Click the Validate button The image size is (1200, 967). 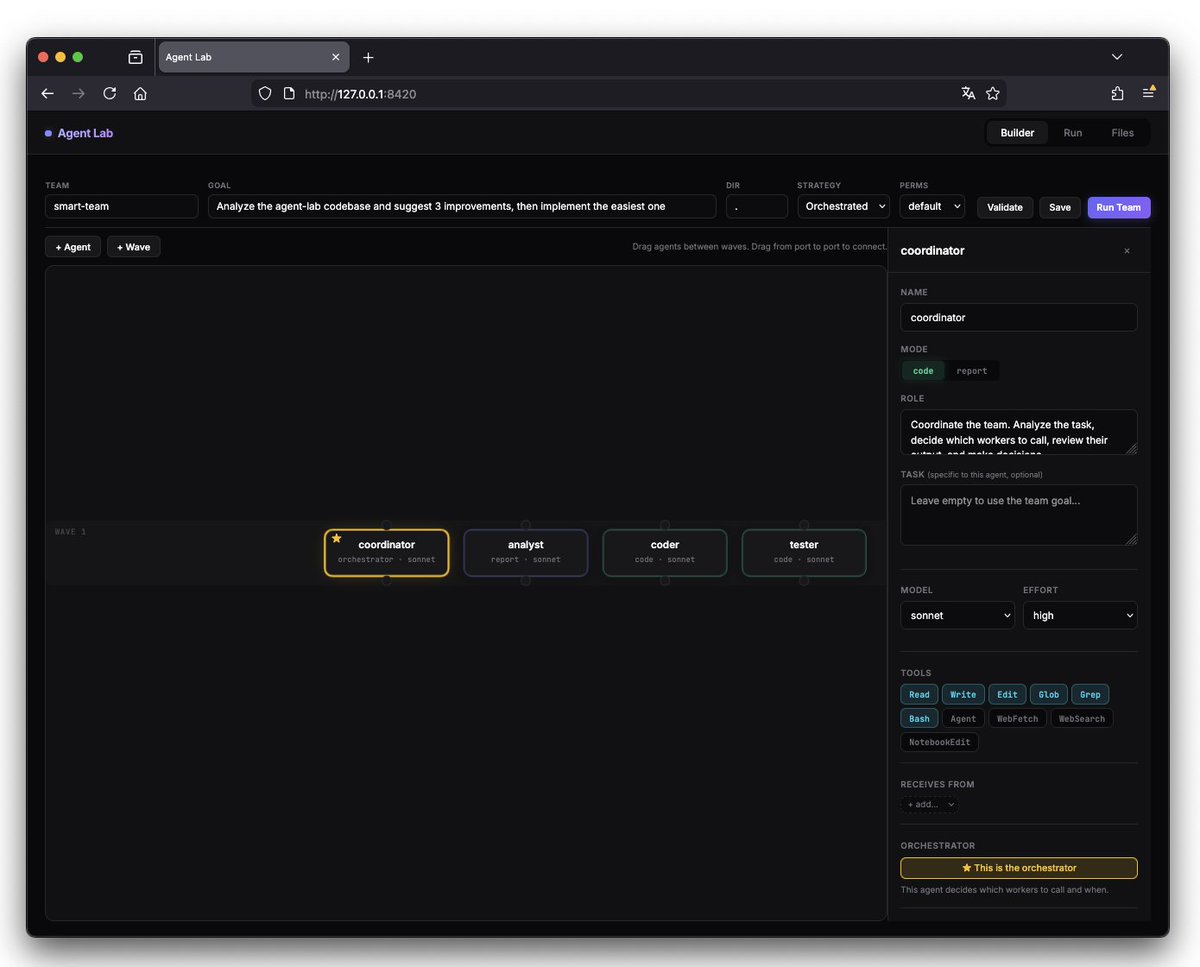coord(1005,207)
